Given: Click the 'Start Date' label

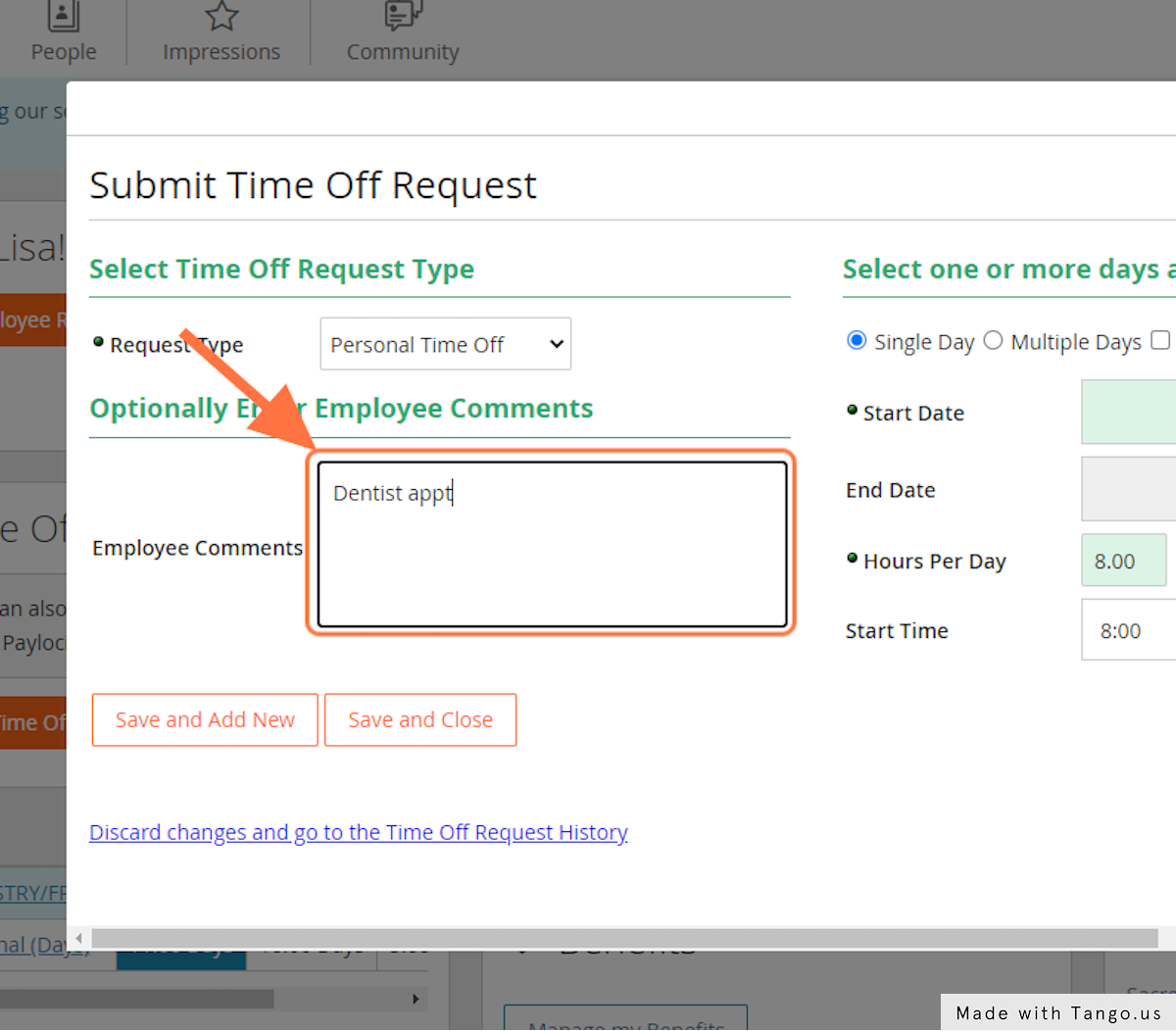Looking at the screenshot, I should (913, 414).
